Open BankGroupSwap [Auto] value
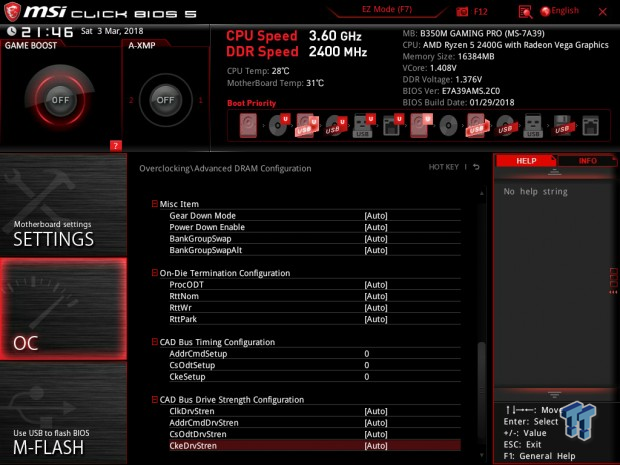Image resolution: width=620 pixels, height=465 pixels. pyautogui.click(x=376, y=238)
